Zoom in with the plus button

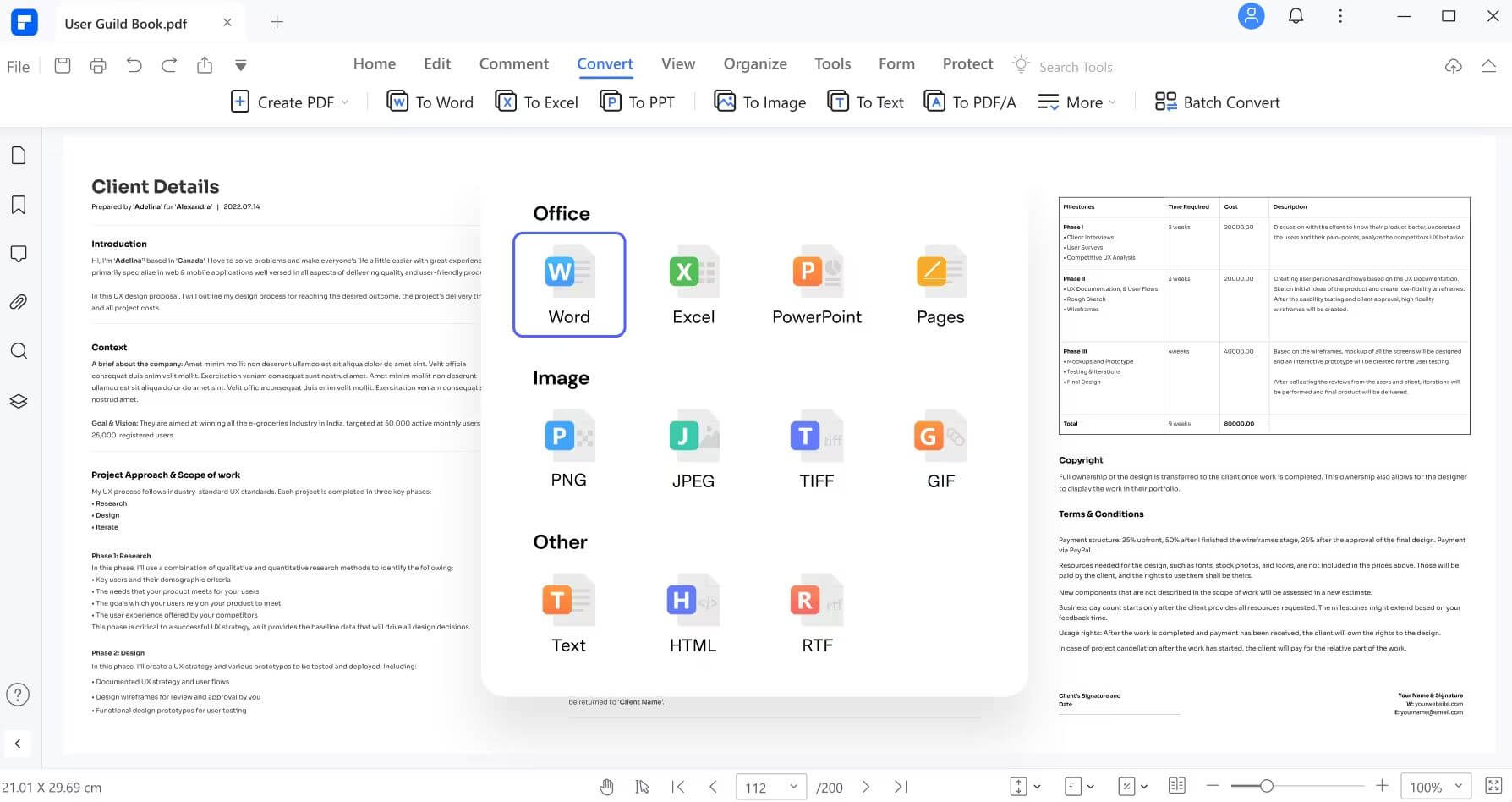pos(1382,786)
